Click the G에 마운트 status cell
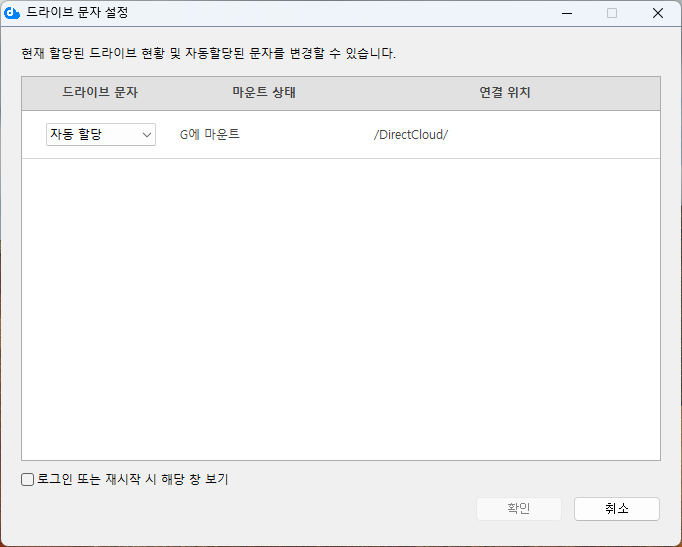 (209, 134)
